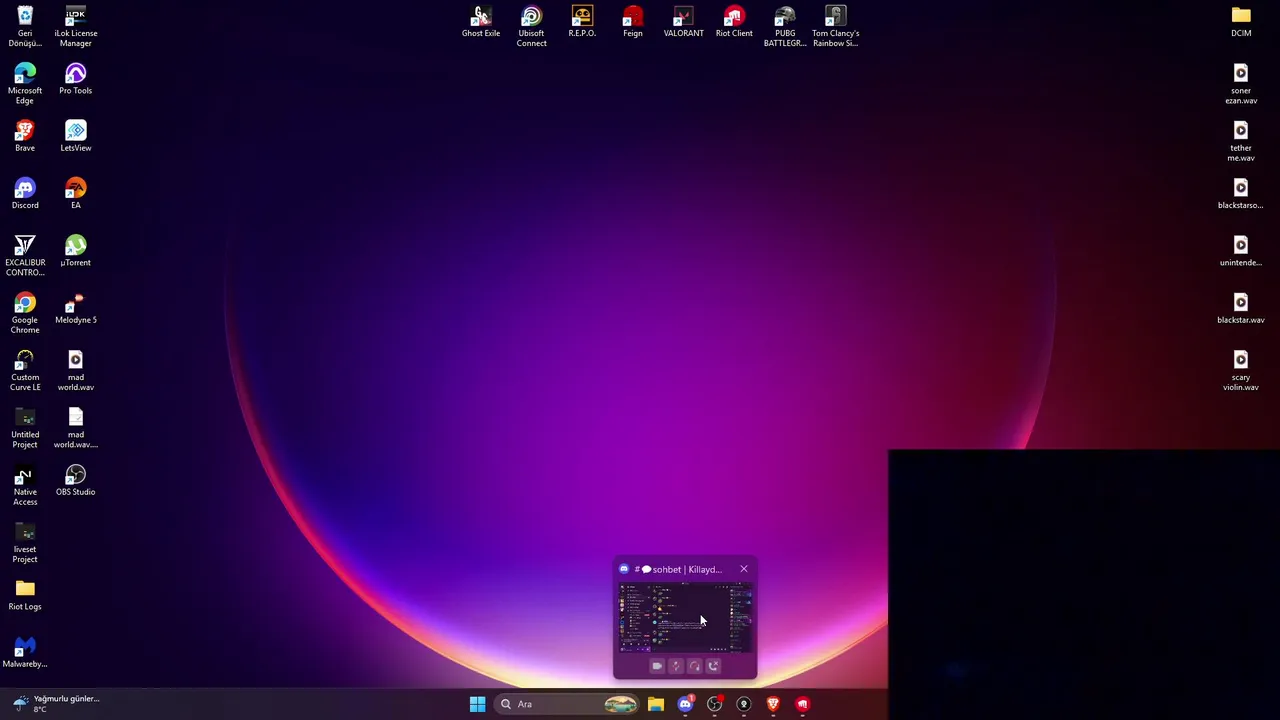Select the Ubisoft Connect desktop icon

[x=531, y=27]
